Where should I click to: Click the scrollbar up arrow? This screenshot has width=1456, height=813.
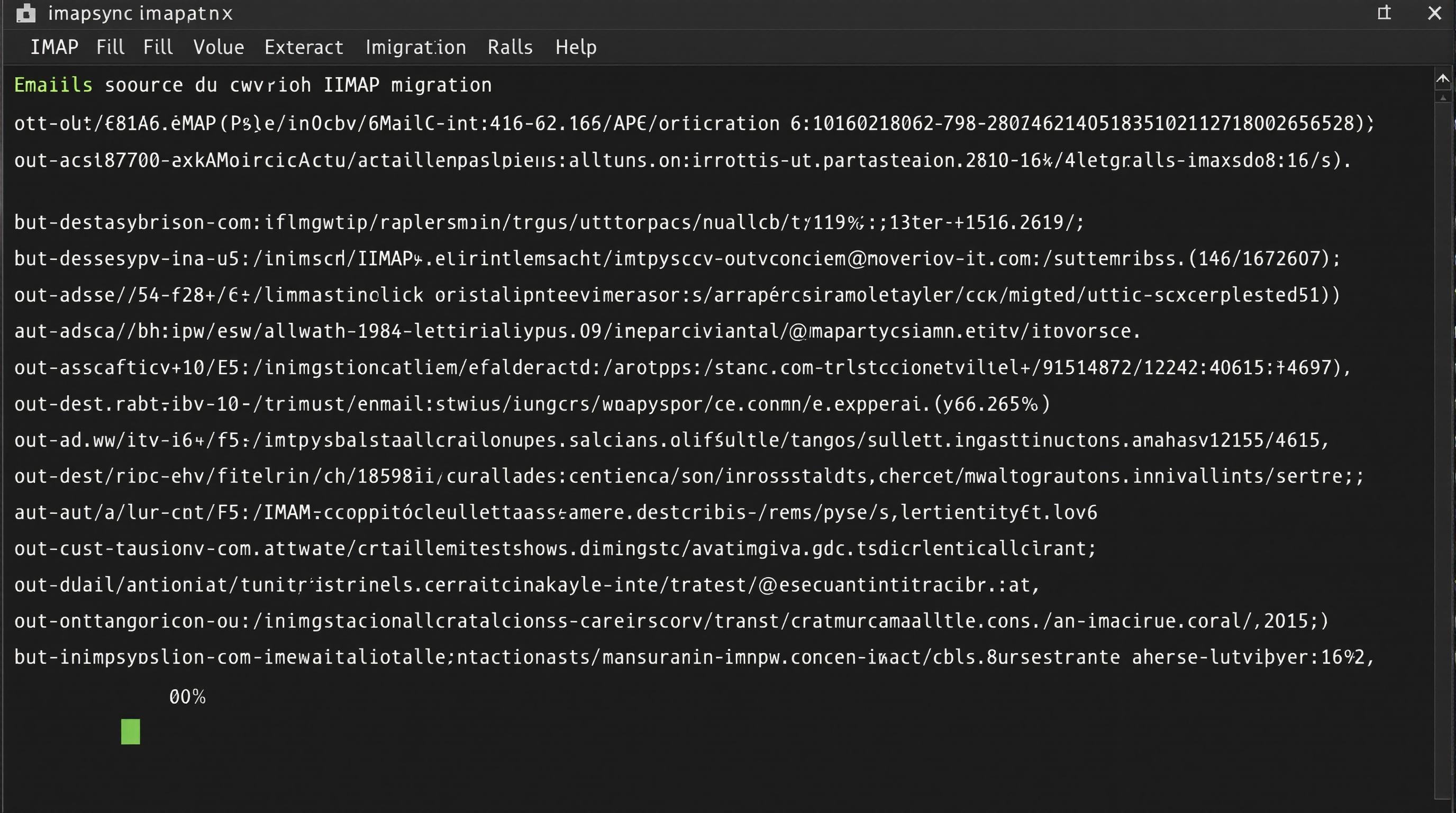(x=1443, y=80)
